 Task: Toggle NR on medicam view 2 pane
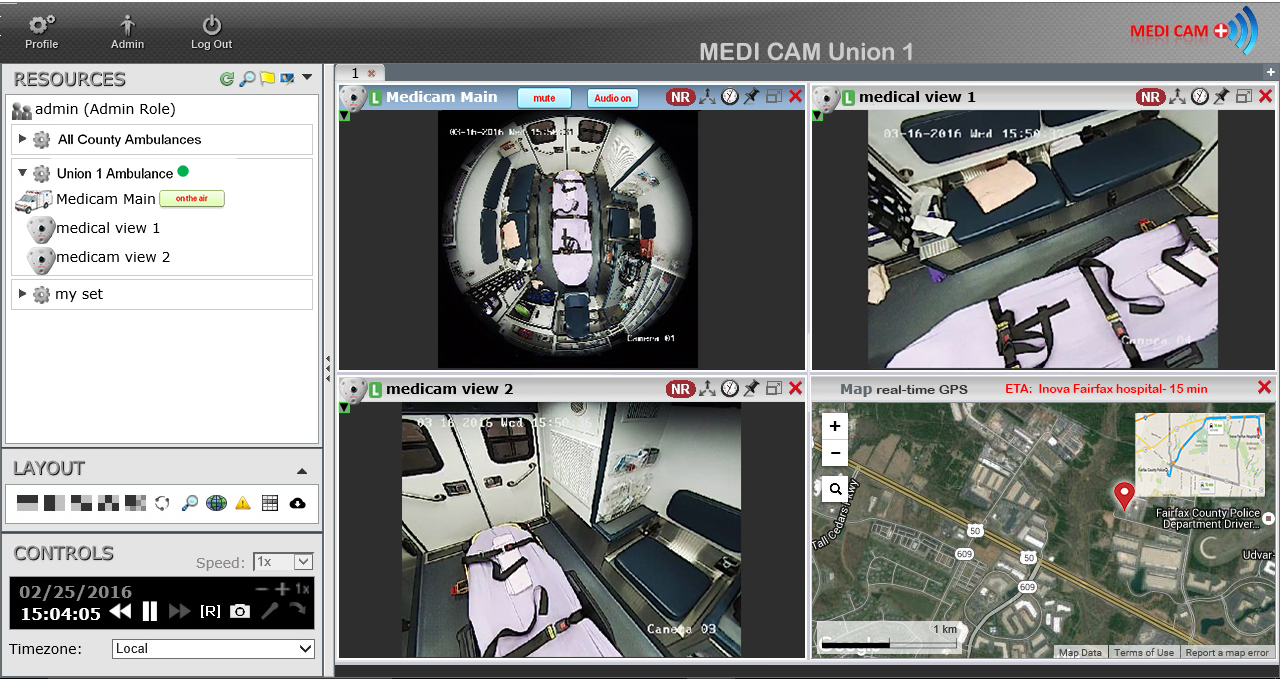click(x=681, y=389)
